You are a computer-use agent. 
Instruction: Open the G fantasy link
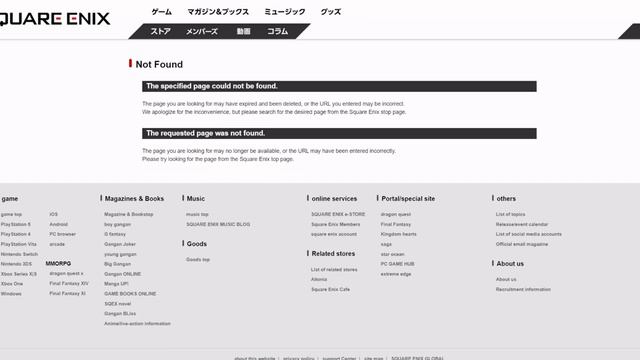pos(115,234)
